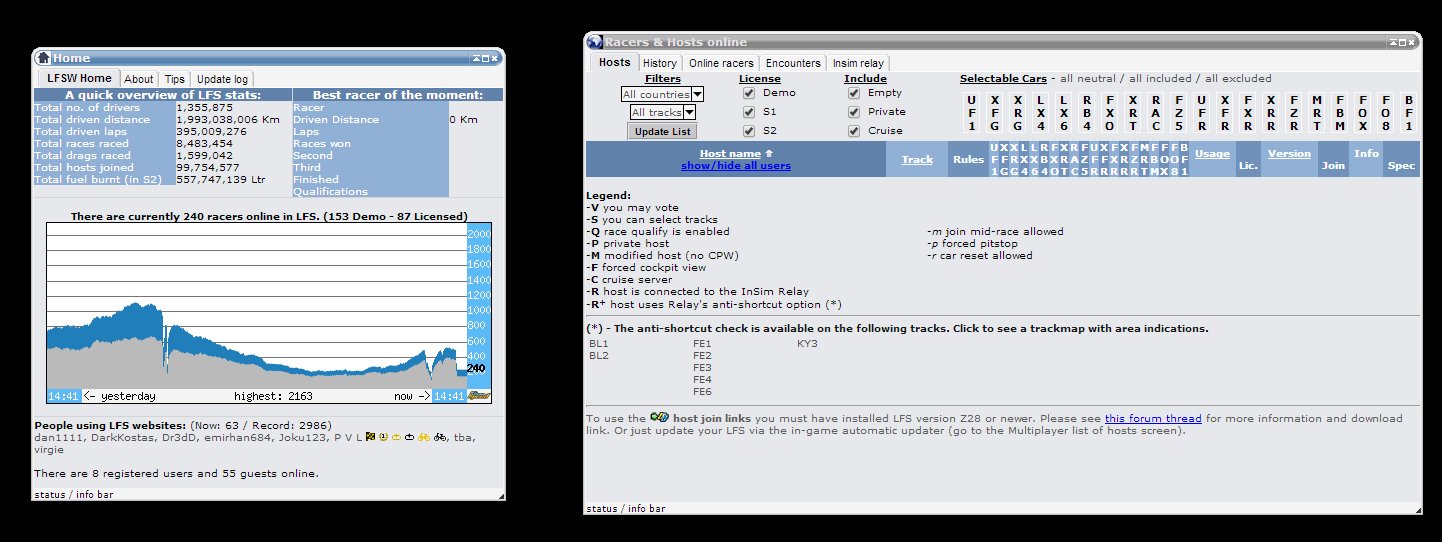Toggle the XRG selectable car box
The image size is (1442, 542).
coord(1018,113)
